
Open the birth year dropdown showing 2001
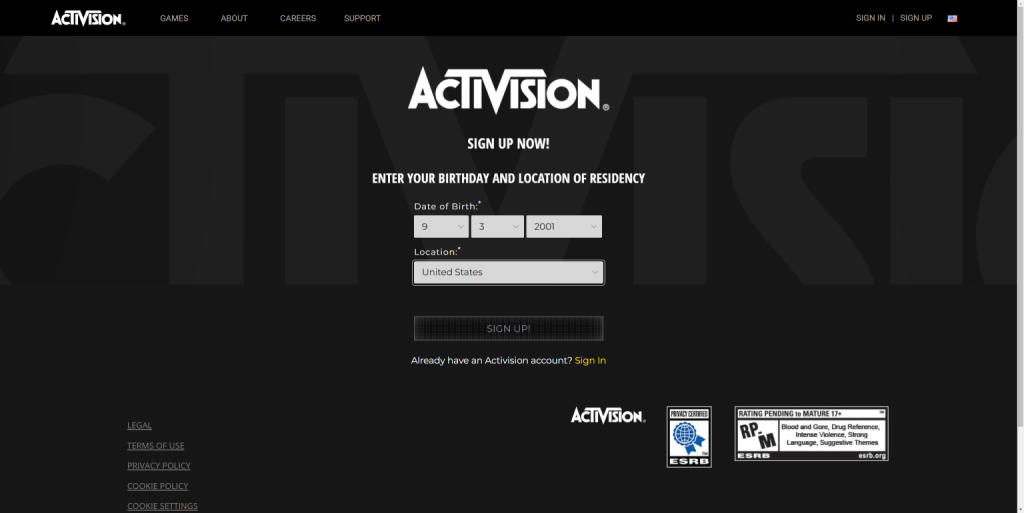coord(564,227)
